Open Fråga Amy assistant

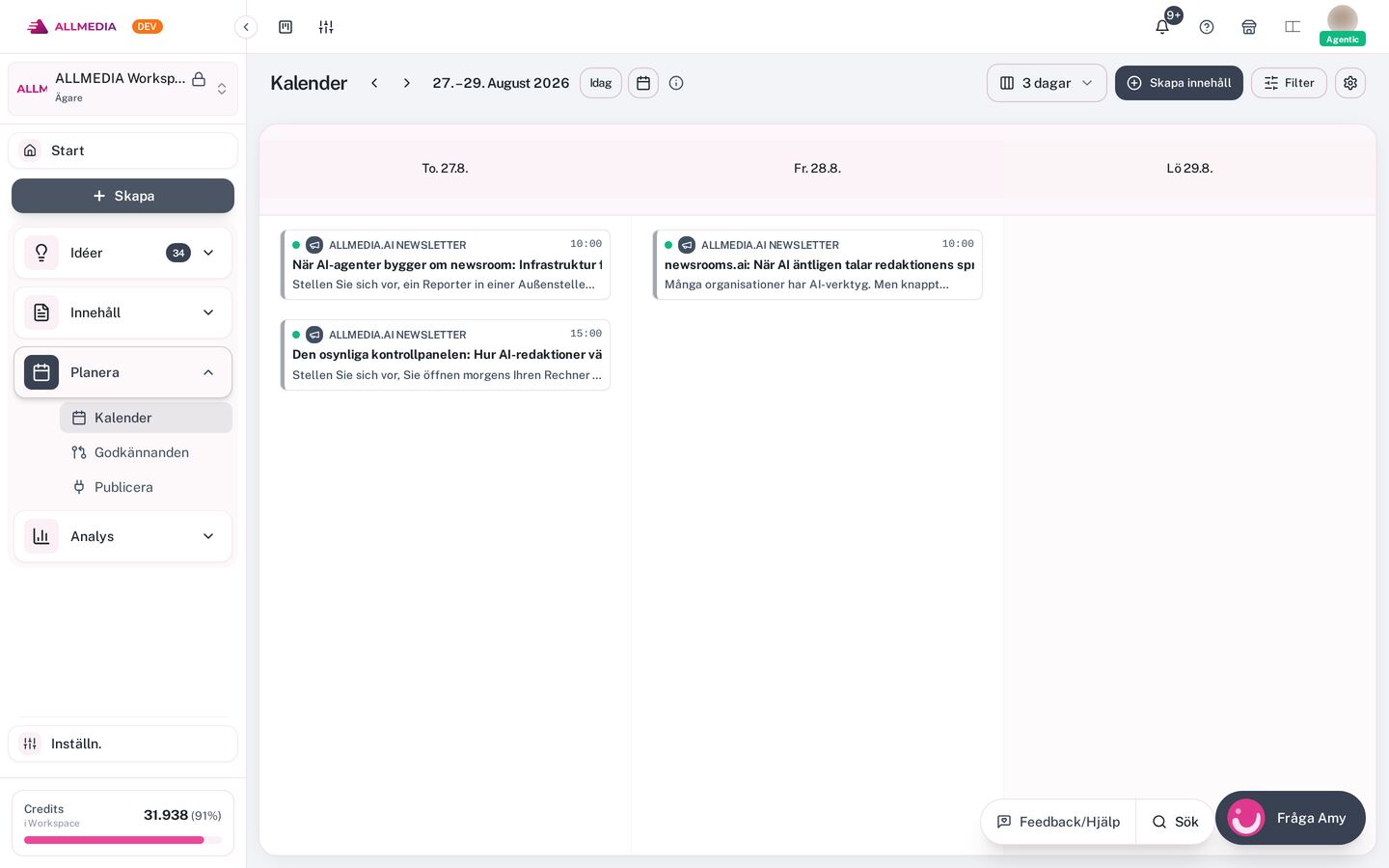(1290, 818)
